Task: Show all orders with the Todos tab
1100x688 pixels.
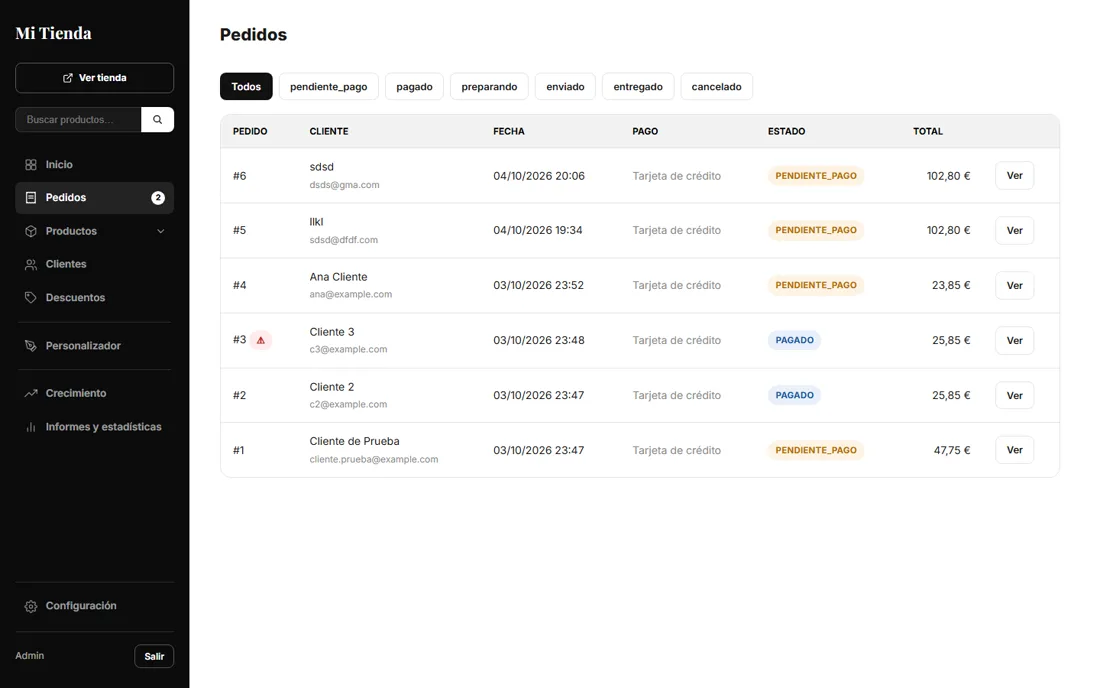Action: (x=246, y=86)
